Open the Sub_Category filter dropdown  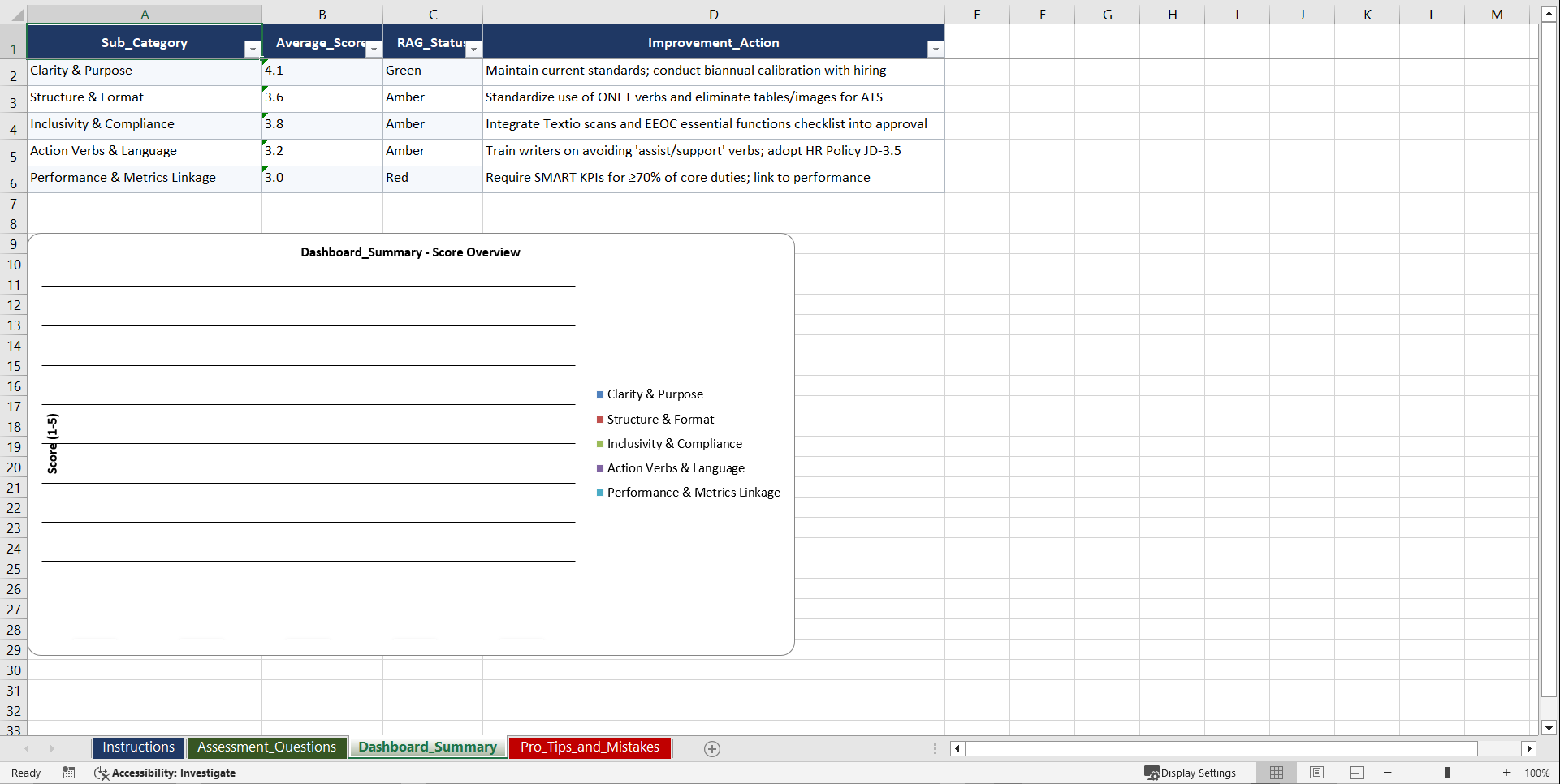(253, 49)
